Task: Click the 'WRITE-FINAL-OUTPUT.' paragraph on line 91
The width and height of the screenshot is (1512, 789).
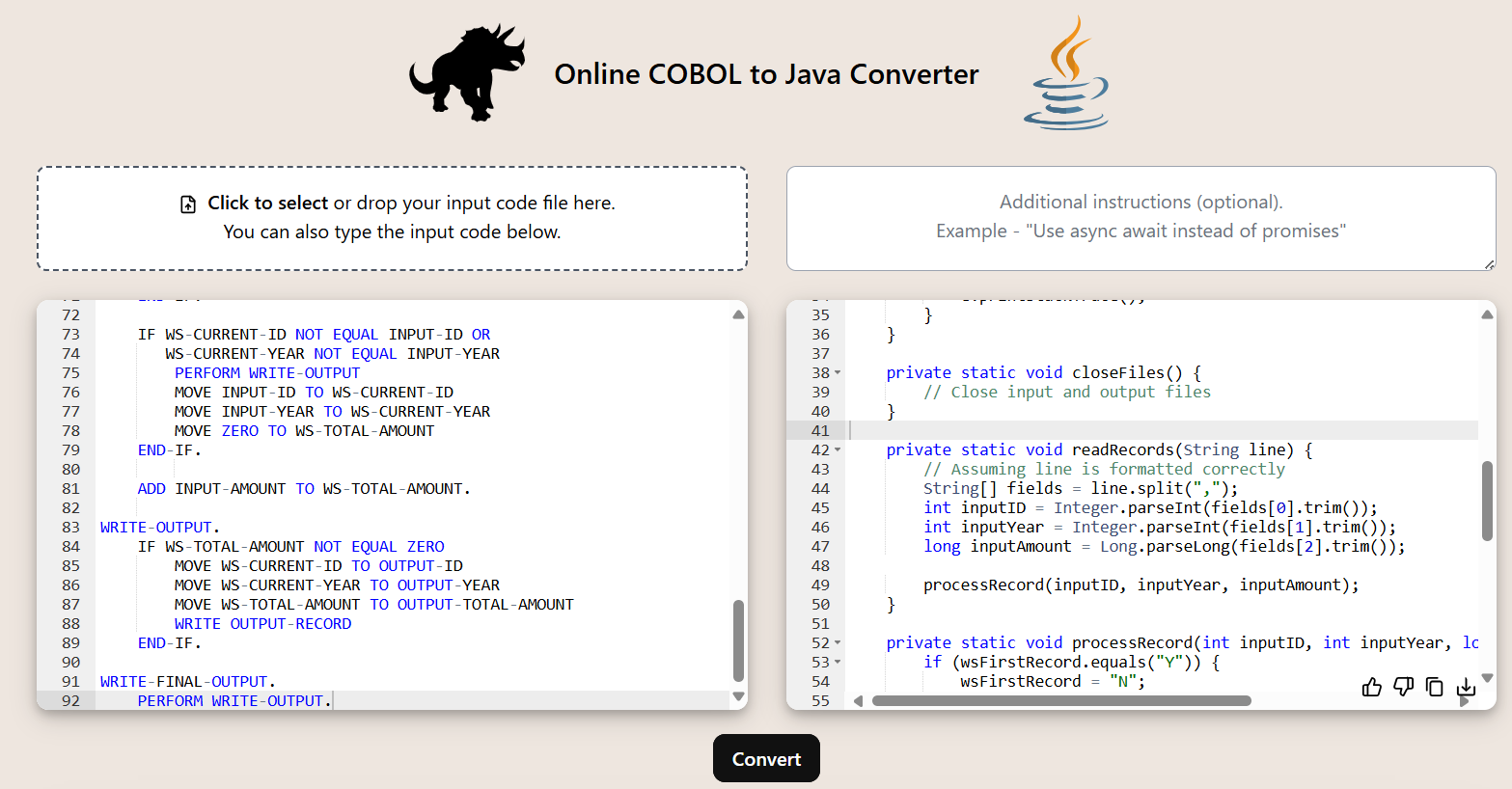Action: [188, 682]
